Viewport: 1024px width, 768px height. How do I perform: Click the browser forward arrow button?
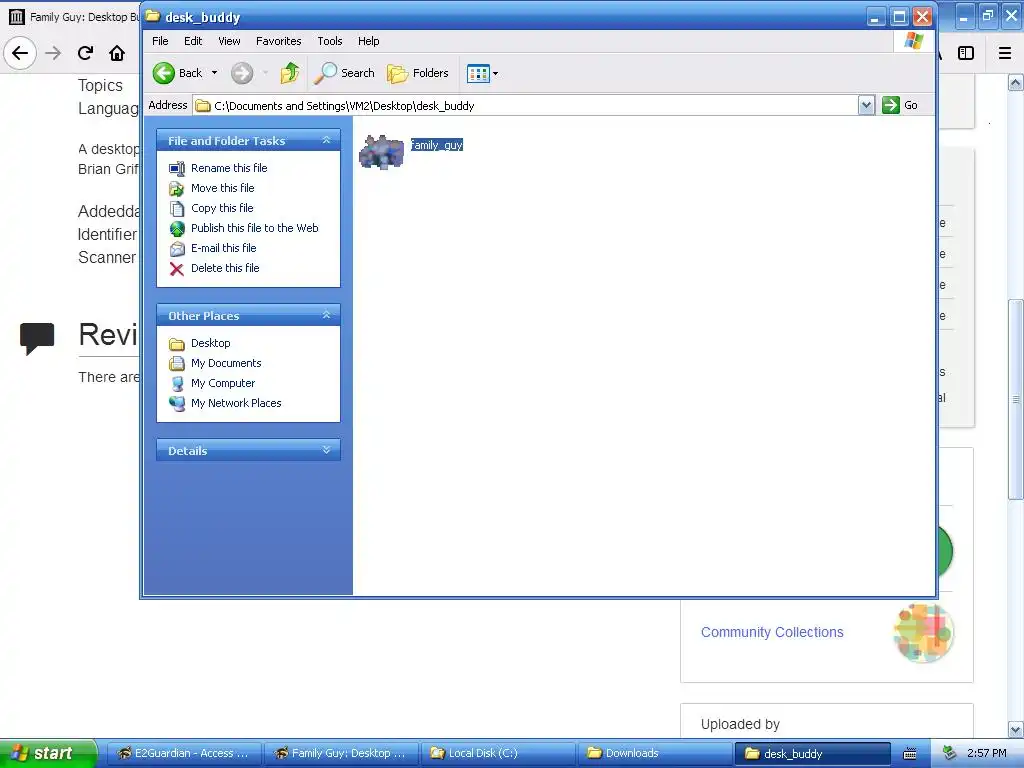pos(53,53)
